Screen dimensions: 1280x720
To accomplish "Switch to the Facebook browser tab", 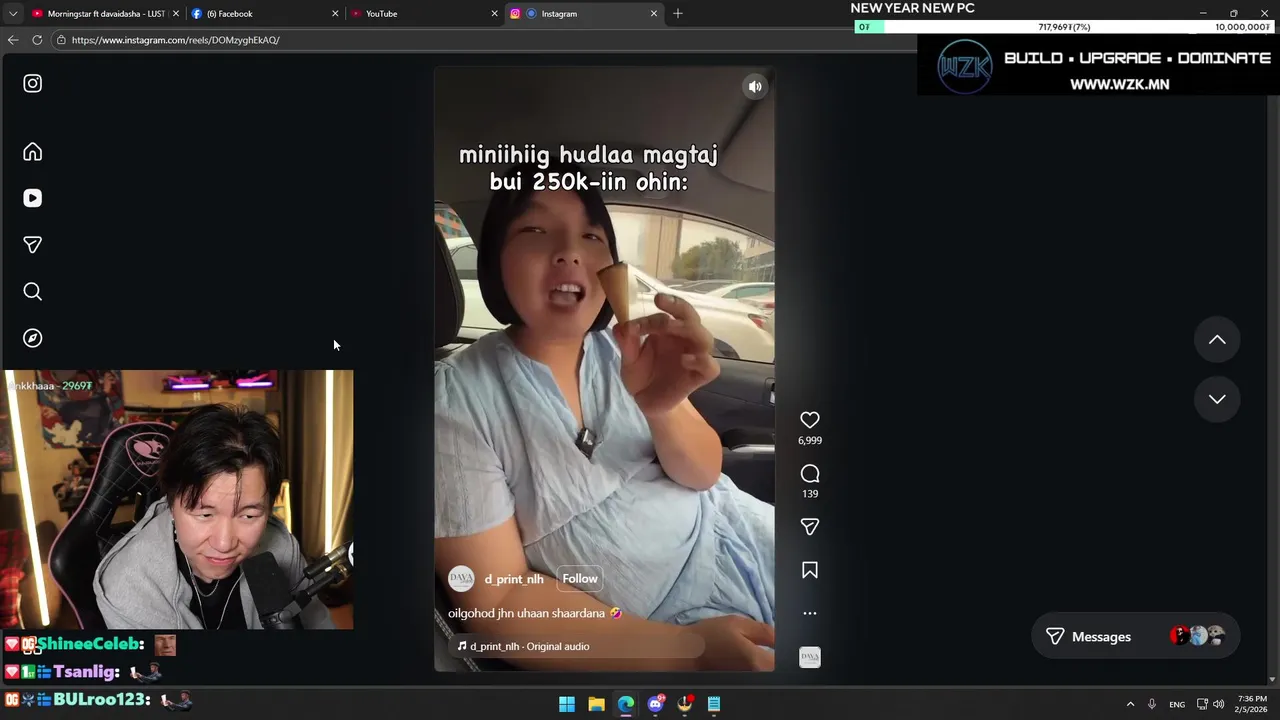I will pyautogui.click(x=264, y=14).
